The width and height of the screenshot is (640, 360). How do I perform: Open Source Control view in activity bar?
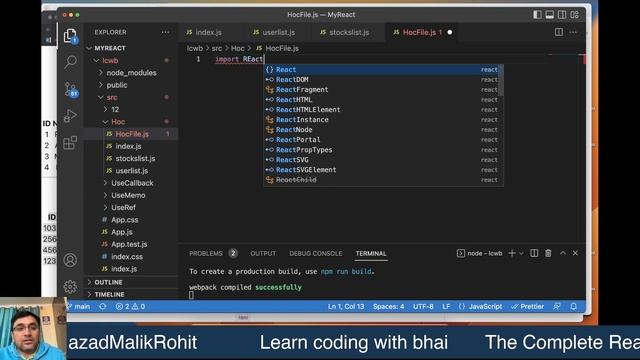point(71,89)
